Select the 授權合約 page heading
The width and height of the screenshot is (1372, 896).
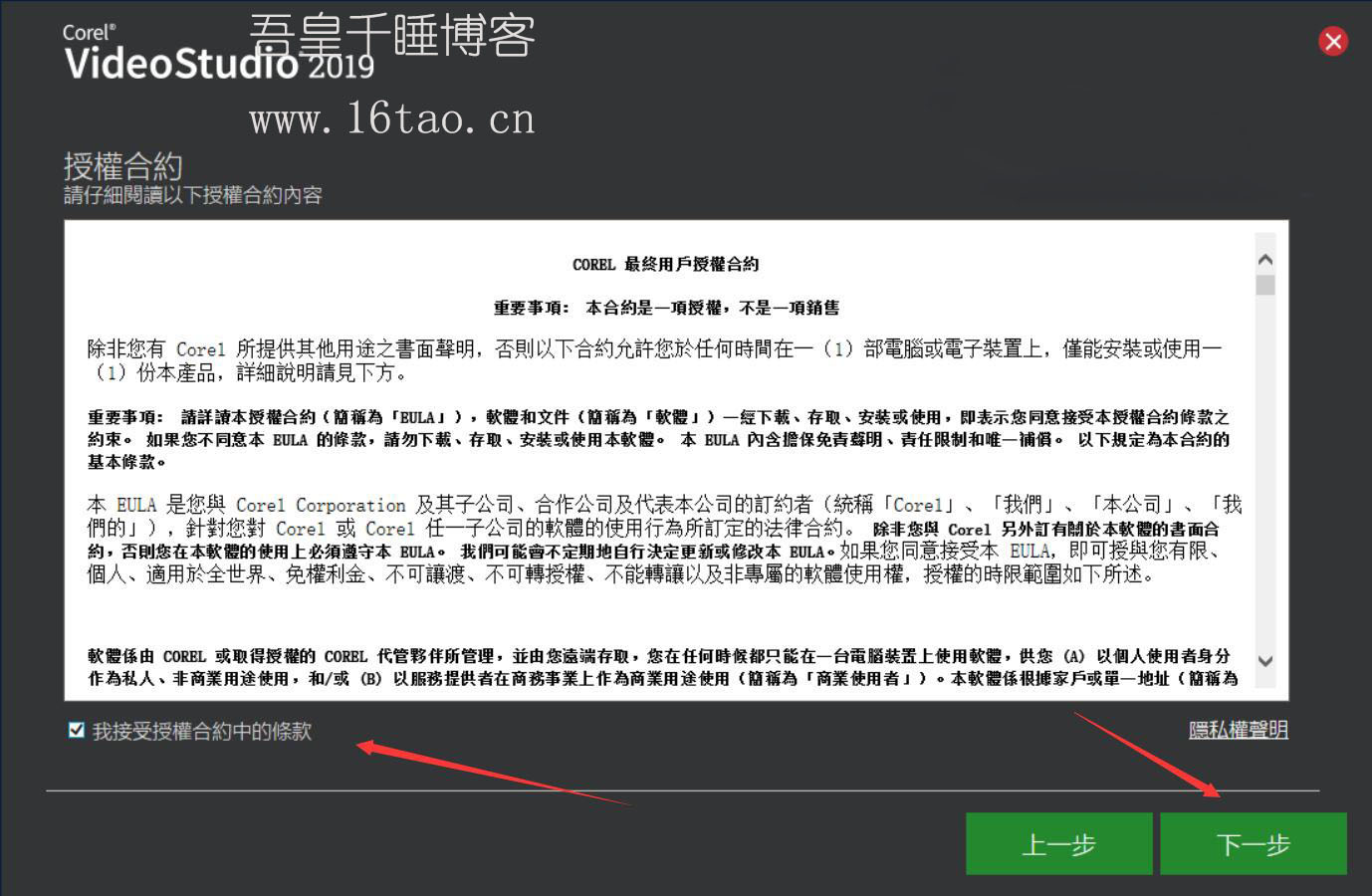pos(122,165)
